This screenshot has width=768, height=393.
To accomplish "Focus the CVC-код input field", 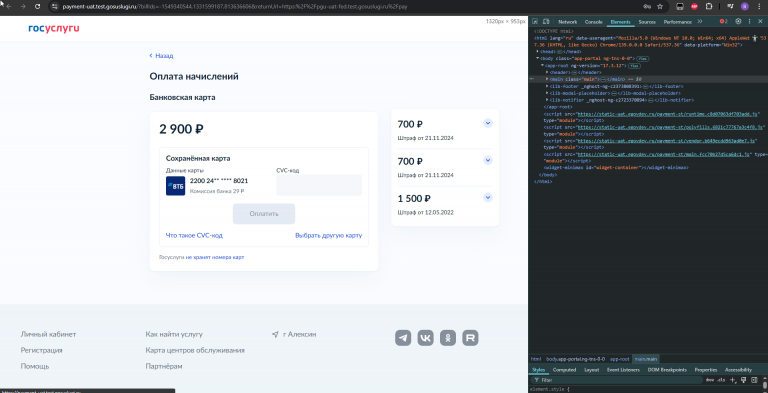I will coord(319,185).
